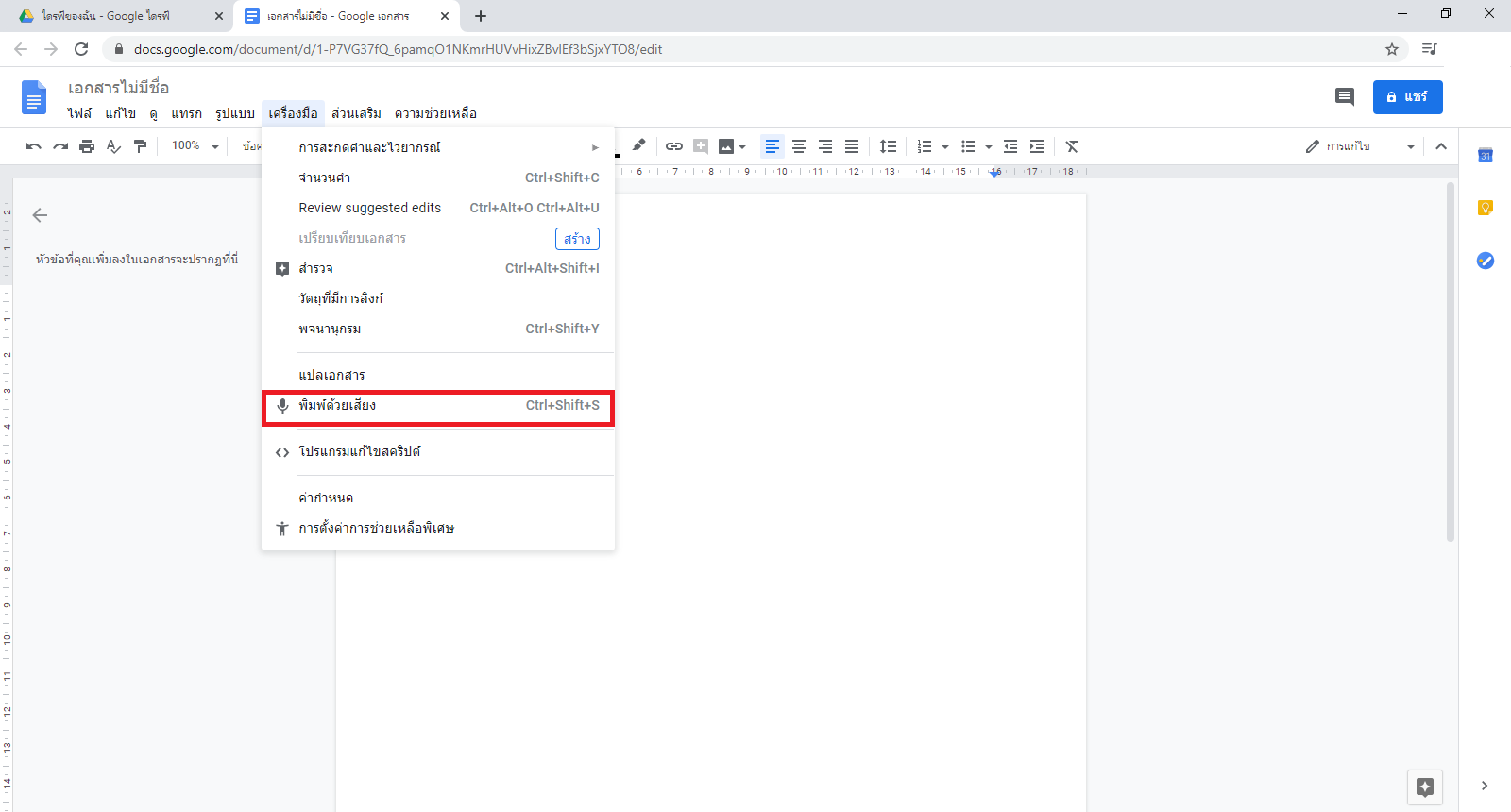This screenshot has height=812, width=1511.
Task: Click the Insert image icon
Action: click(x=726, y=146)
